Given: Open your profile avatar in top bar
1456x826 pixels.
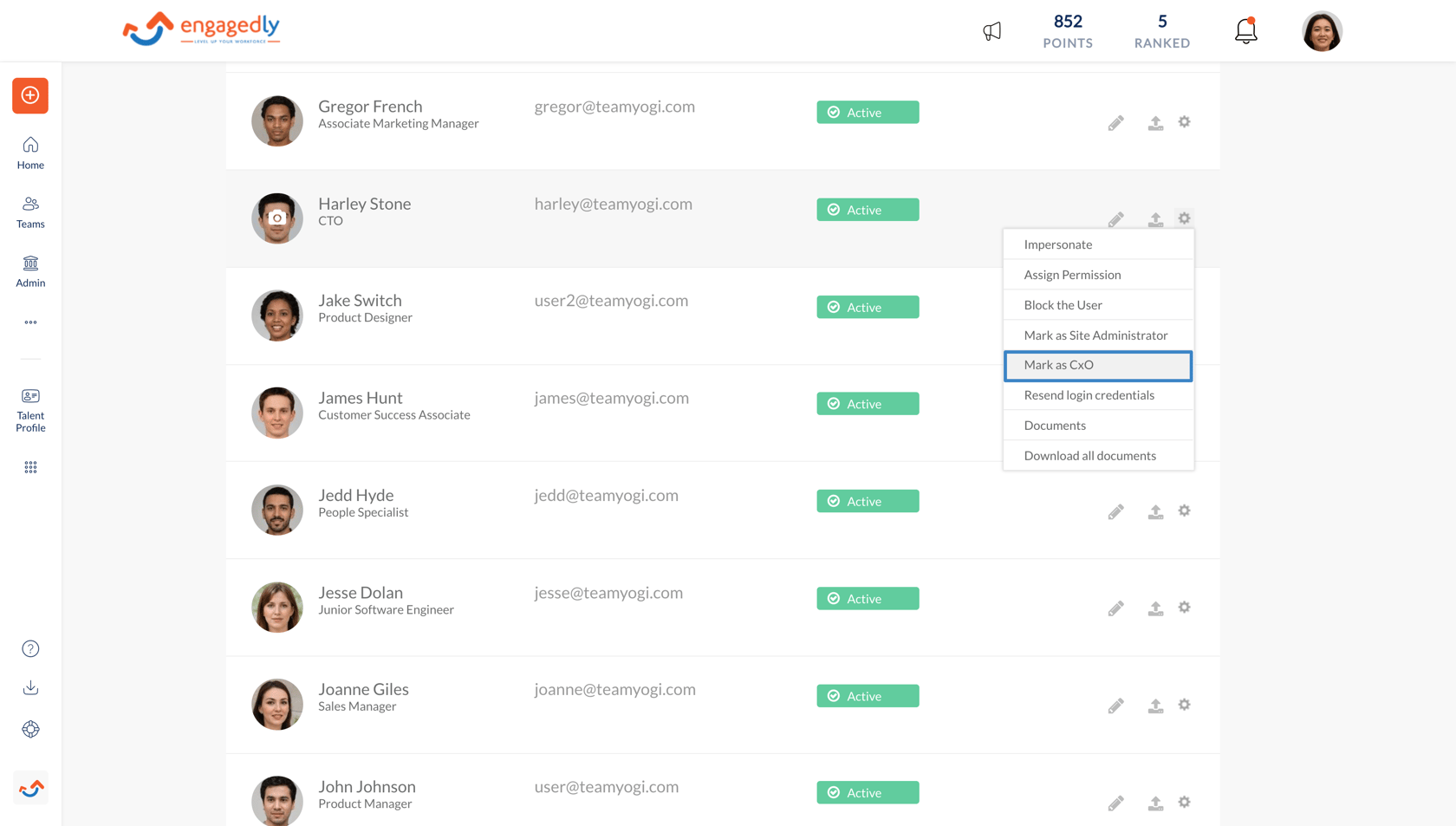Looking at the screenshot, I should click(x=1321, y=30).
